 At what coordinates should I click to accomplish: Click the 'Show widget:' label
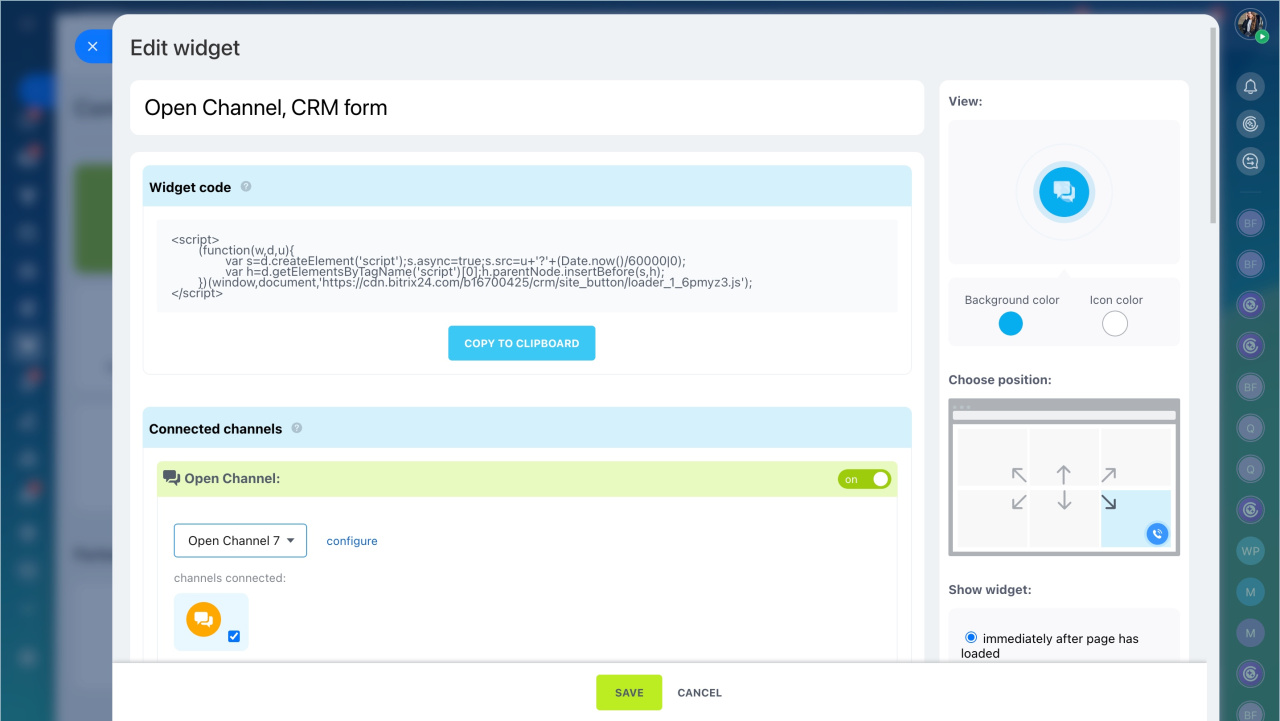(x=990, y=590)
